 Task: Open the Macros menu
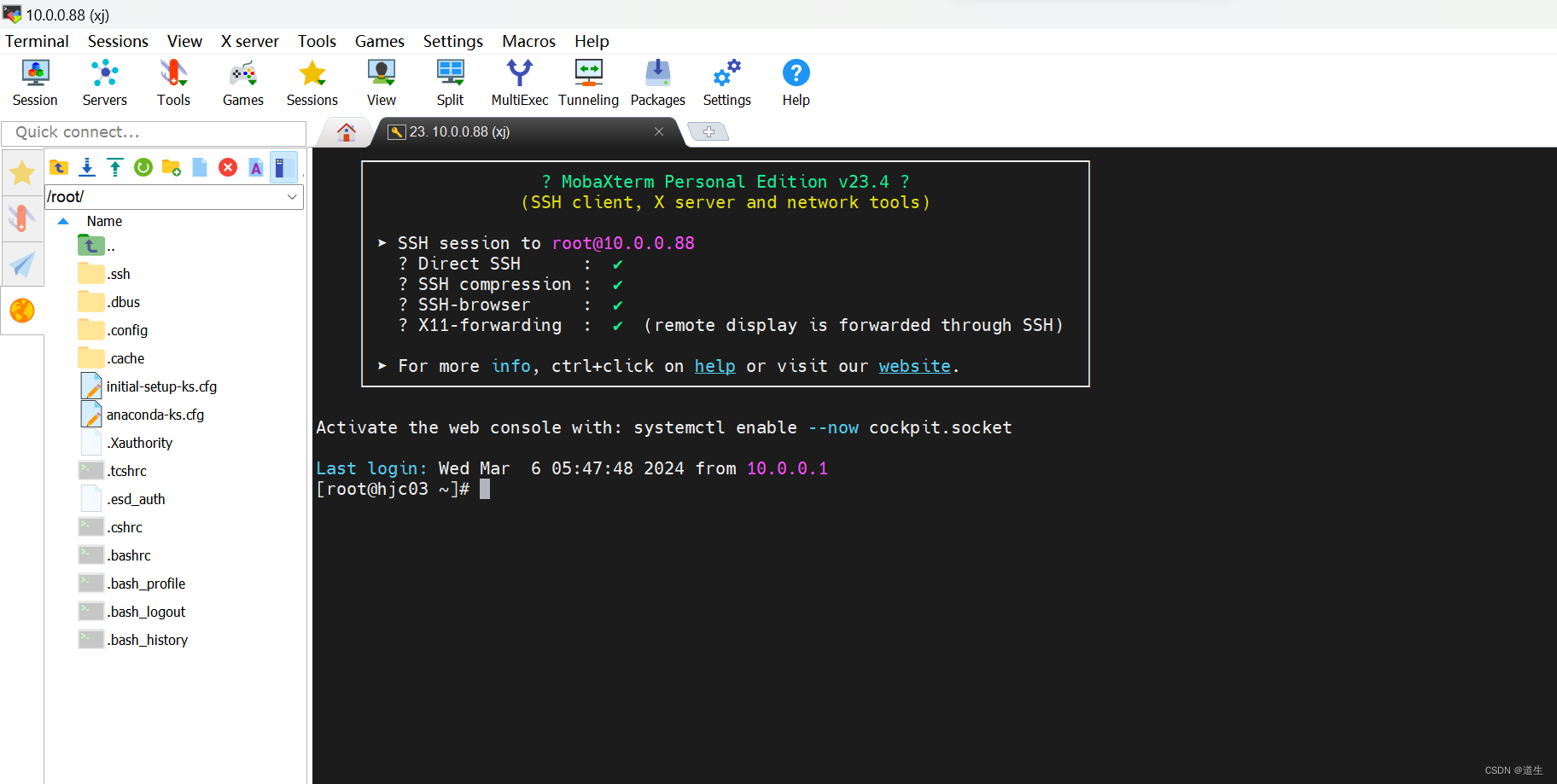click(528, 41)
